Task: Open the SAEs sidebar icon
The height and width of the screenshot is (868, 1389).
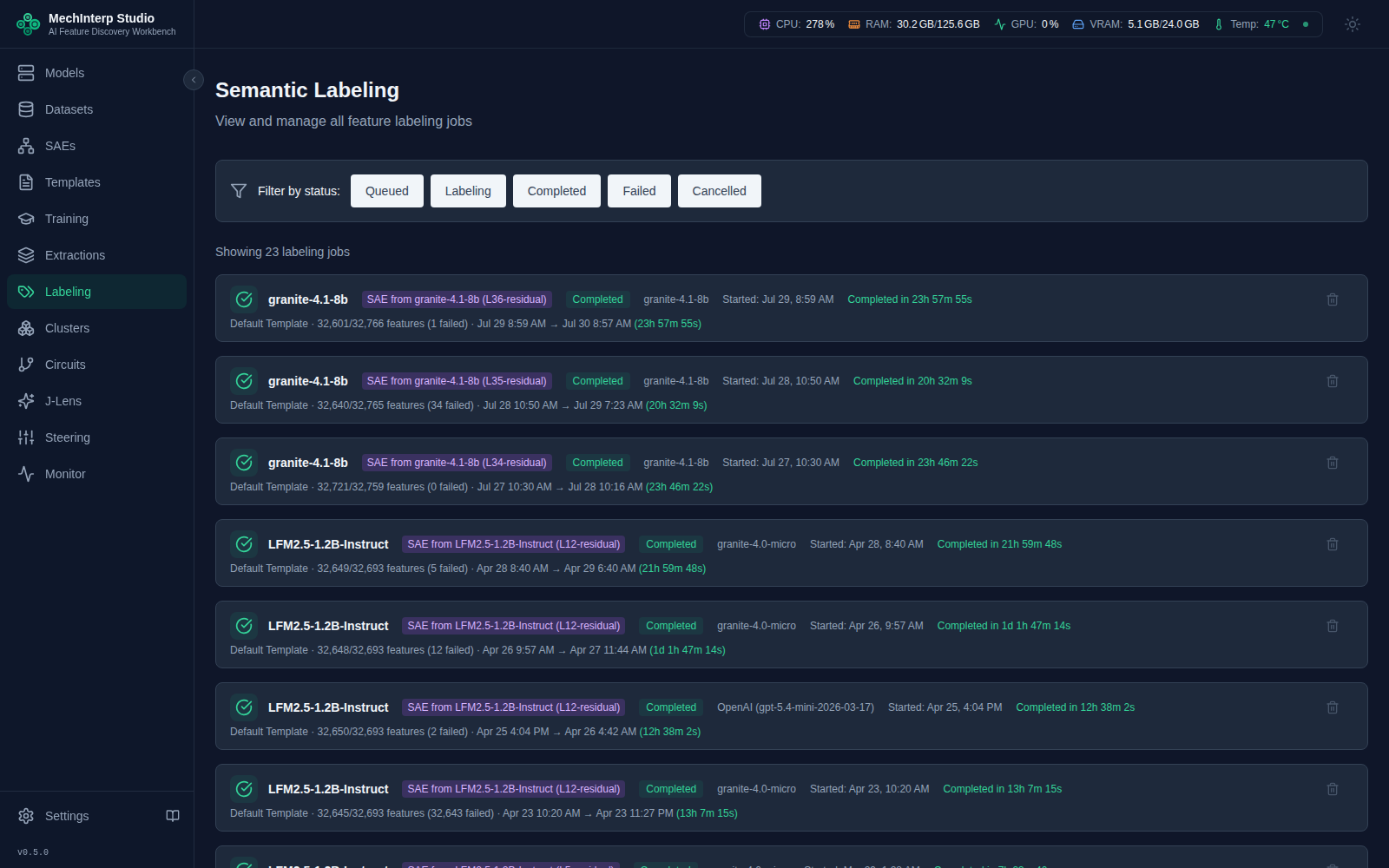Action: pos(26,146)
